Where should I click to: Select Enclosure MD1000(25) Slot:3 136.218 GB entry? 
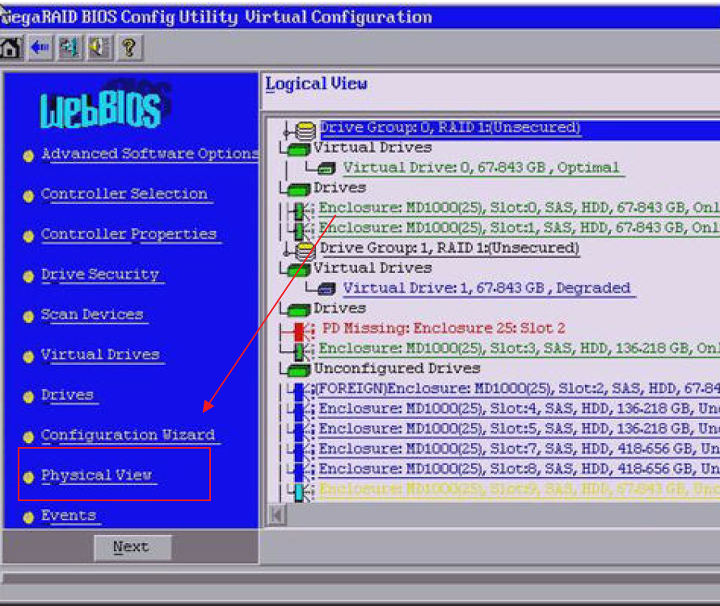tap(519, 349)
